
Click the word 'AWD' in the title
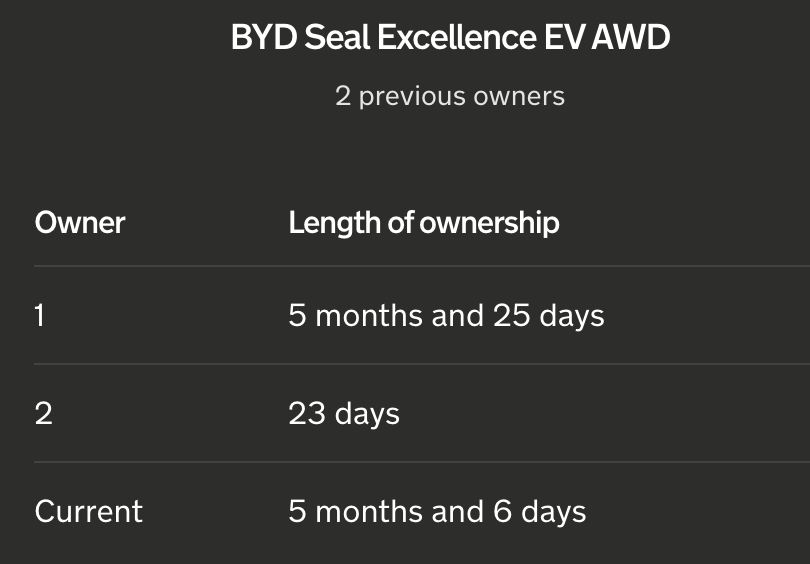(630, 37)
